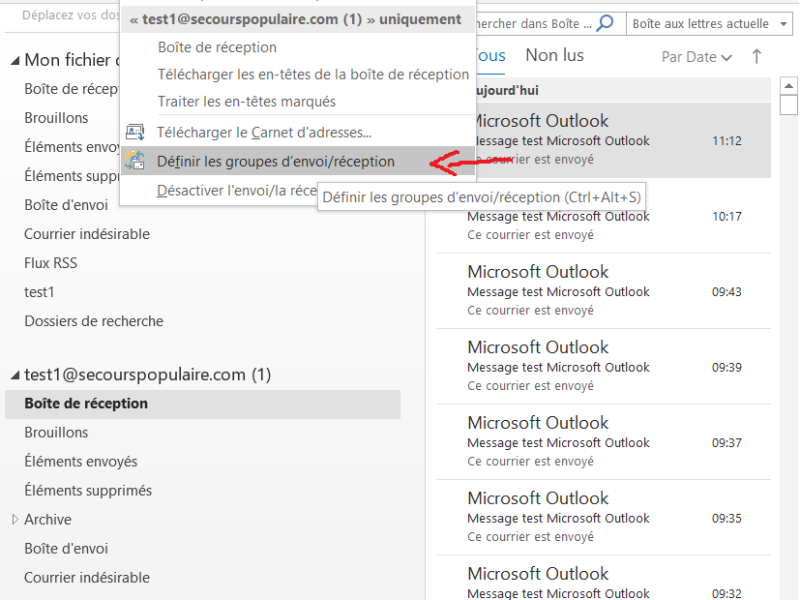Select the bold Boîte de réception folder
Screen dimensions: 800x600
pos(203,404)
